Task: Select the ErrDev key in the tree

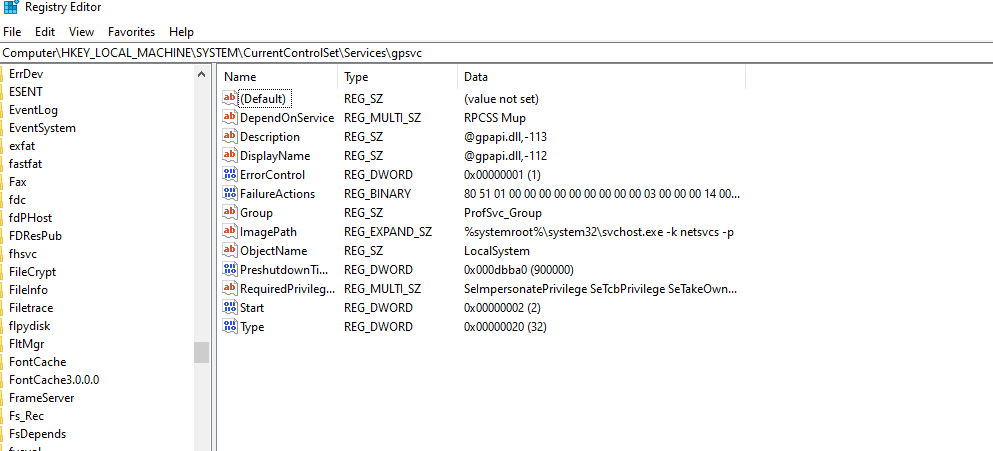Action: pos(26,73)
